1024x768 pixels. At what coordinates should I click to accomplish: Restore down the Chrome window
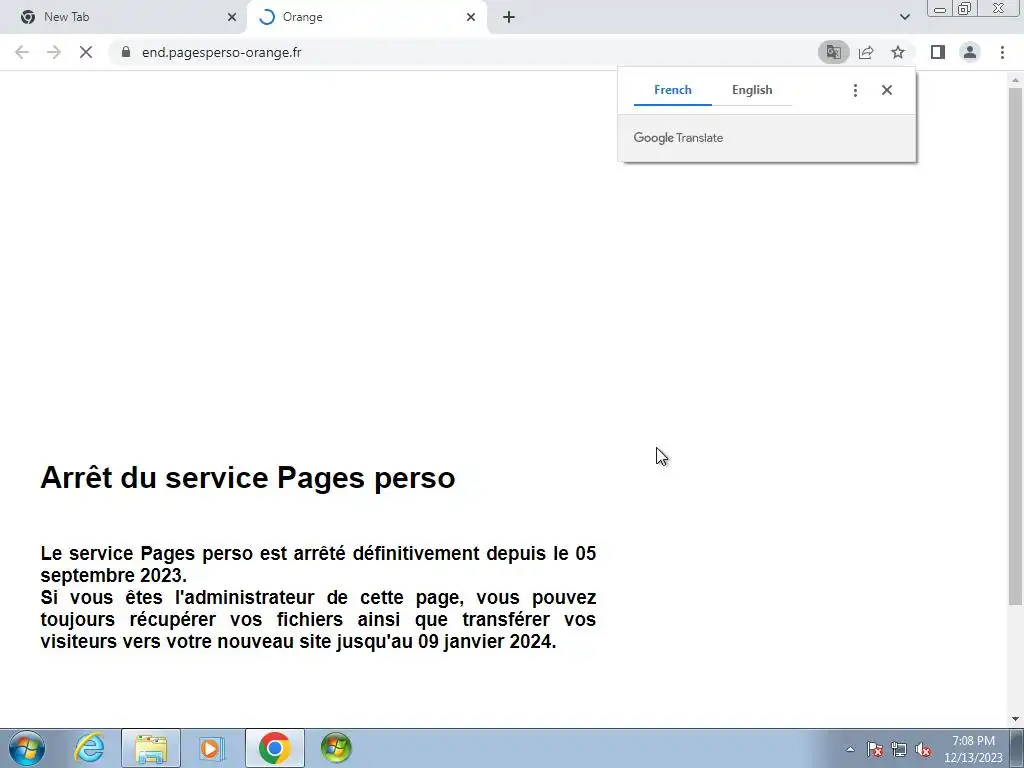(x=964, y=8)
